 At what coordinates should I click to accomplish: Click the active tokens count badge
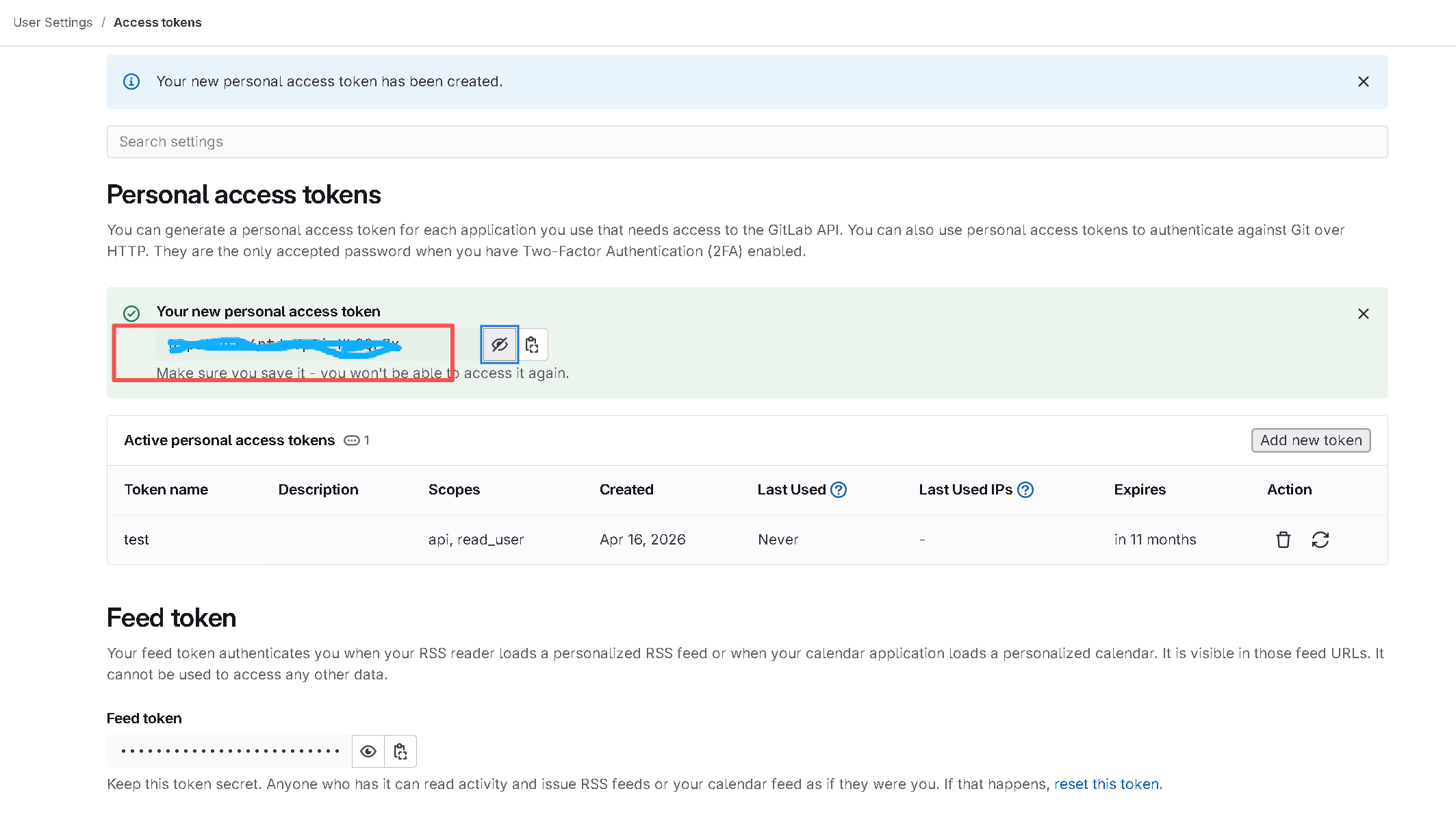[357, 440]
